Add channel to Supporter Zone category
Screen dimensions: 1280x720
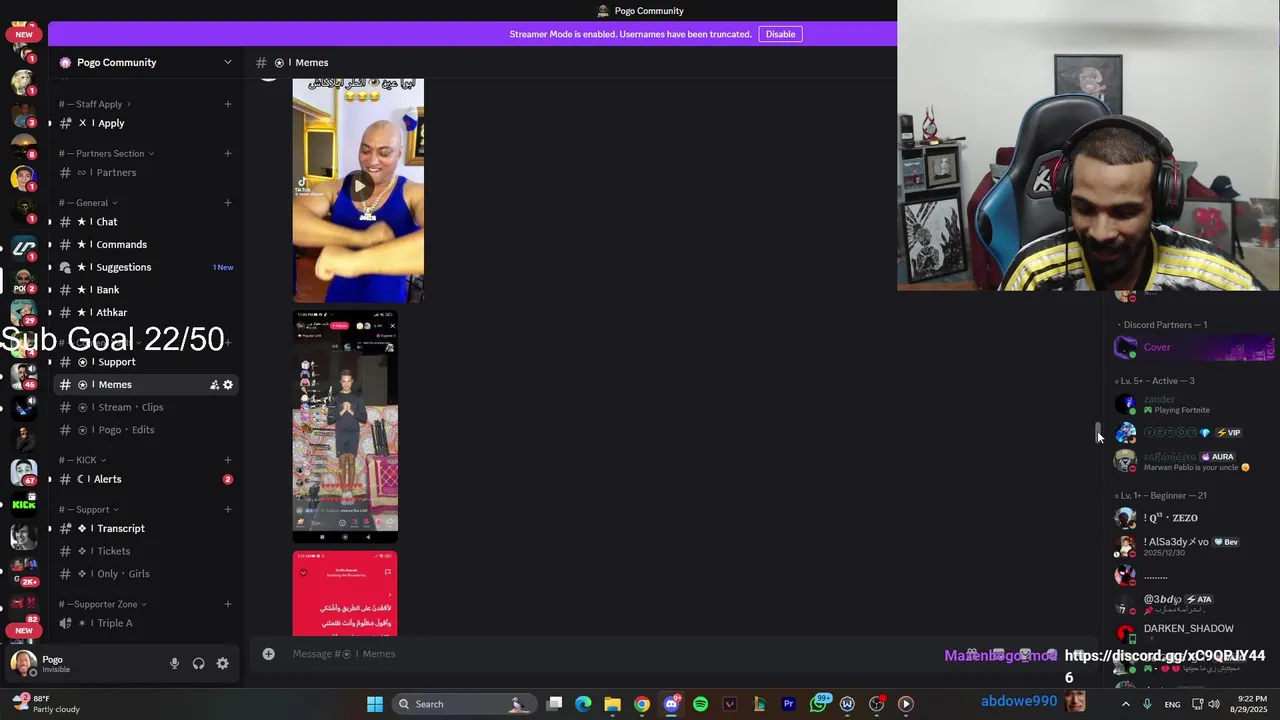tap(228, 604)
